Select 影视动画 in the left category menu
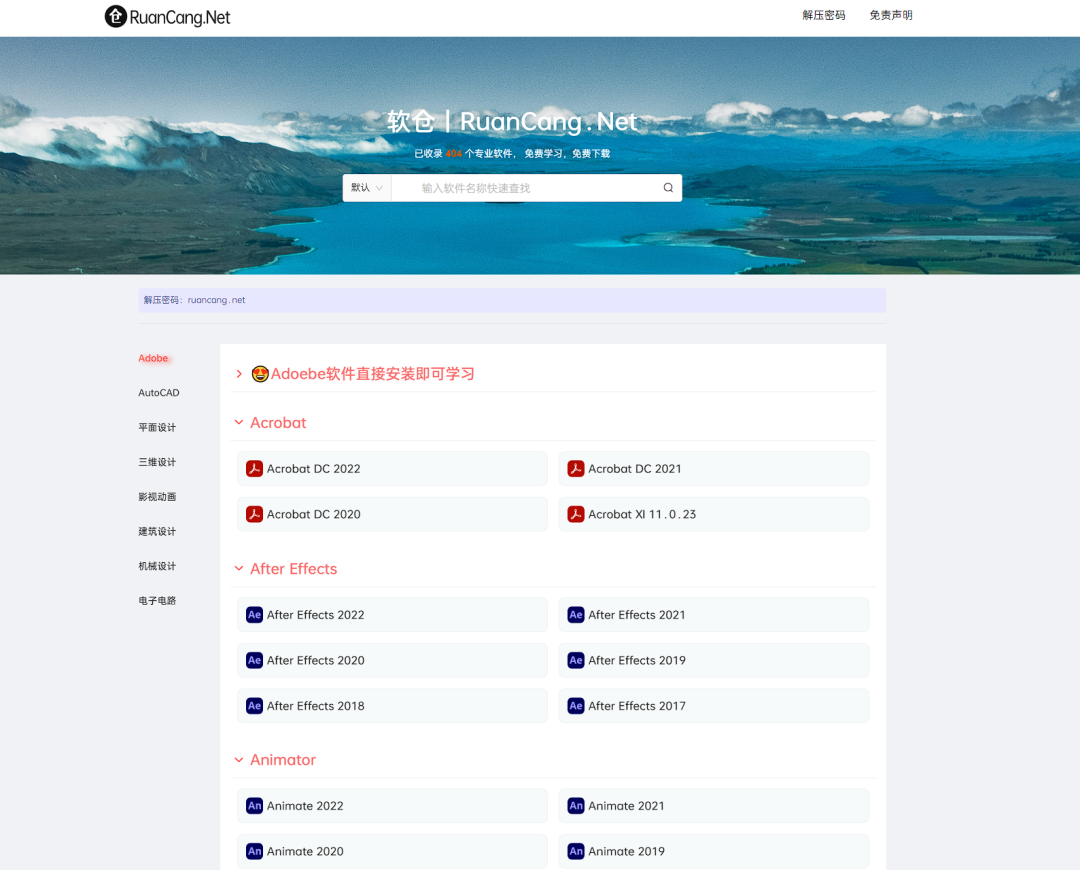The width and height of the screenshot is (1080, 870). click(x=157, y=497)
